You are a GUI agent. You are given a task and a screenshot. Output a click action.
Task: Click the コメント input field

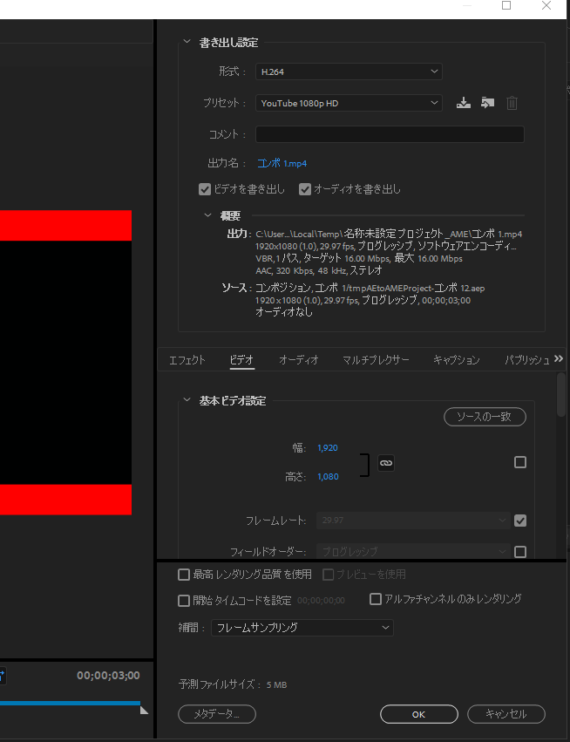pyautogui.click(x=390, y=134)
